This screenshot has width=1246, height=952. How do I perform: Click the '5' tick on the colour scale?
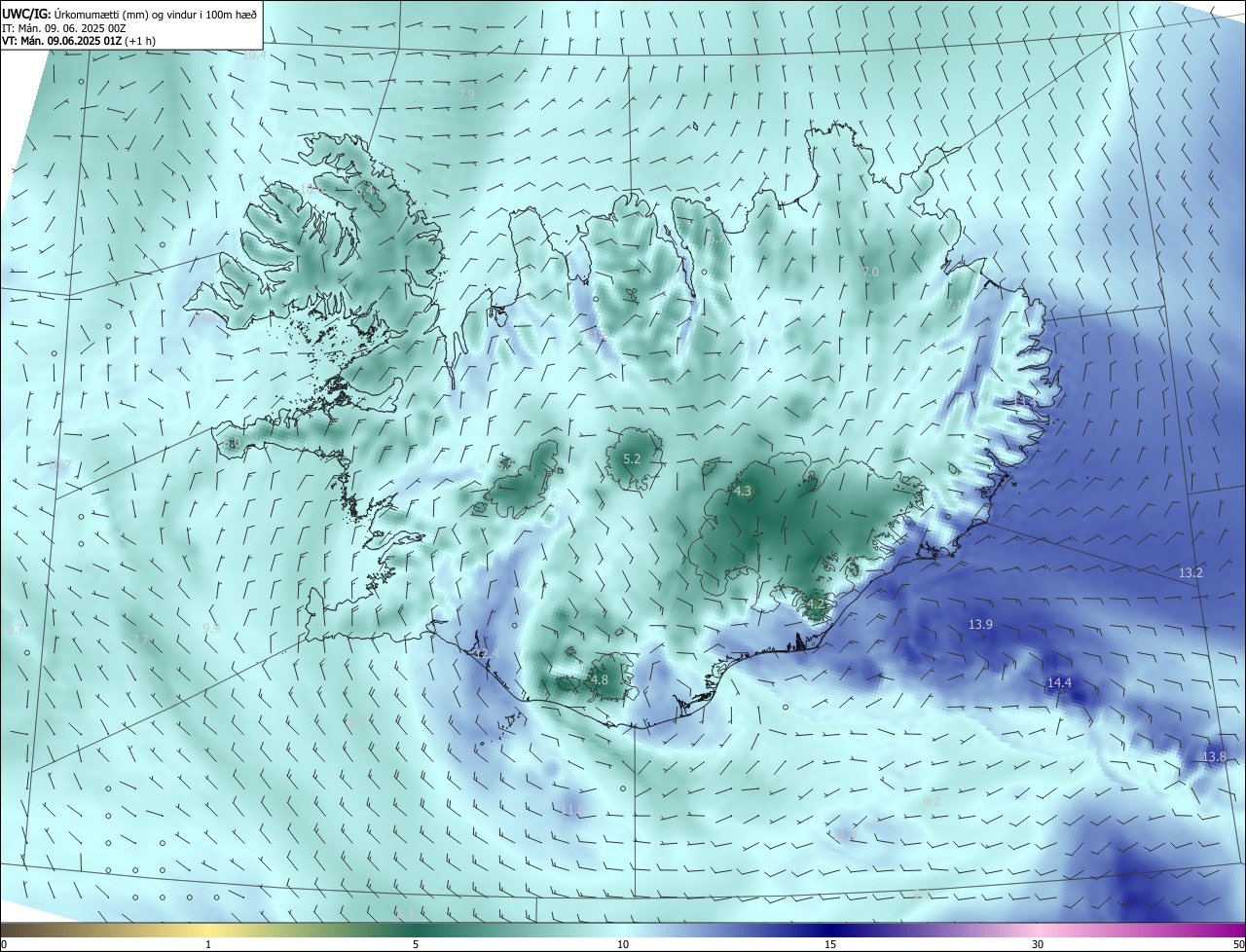click(416, 944)
